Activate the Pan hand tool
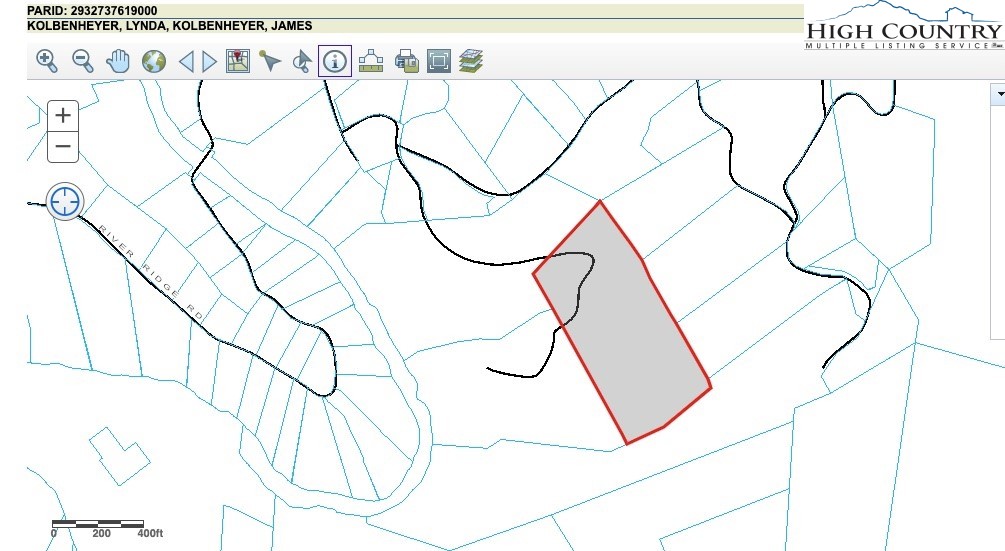Viewport: 1005px width, 551px height. [x=118, y=62]
